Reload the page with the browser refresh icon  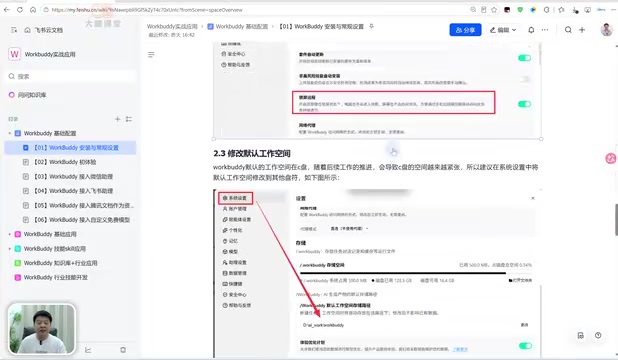click(20, 10)
